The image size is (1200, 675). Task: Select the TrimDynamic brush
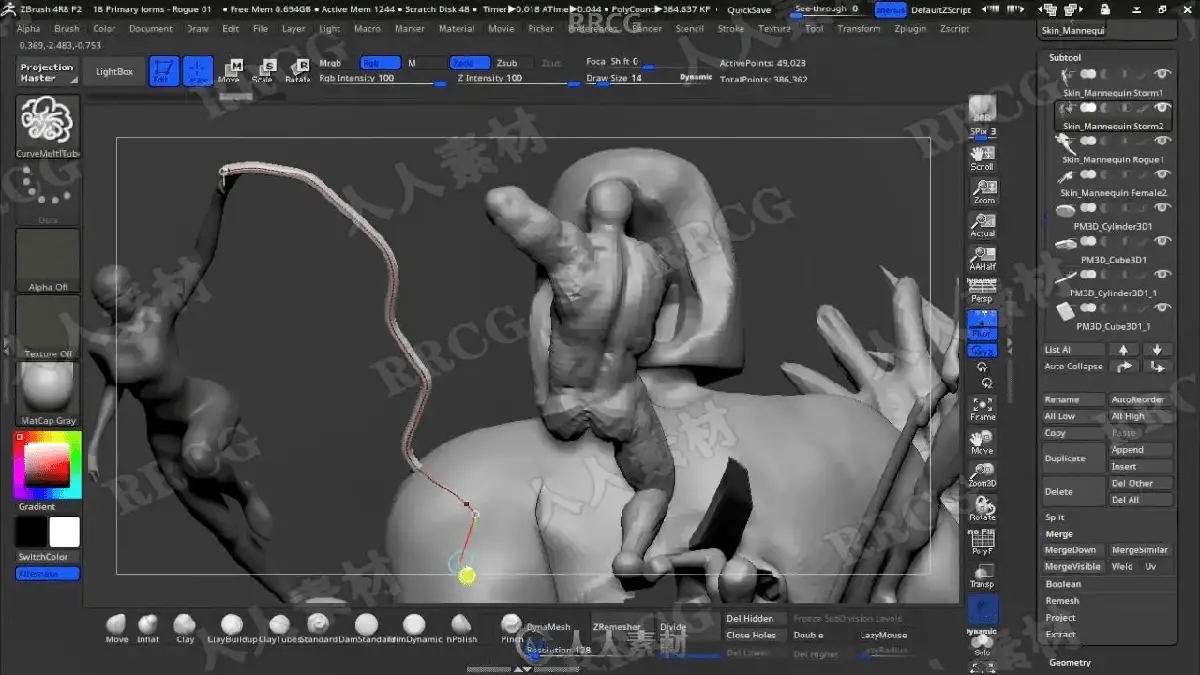(414, 629)
